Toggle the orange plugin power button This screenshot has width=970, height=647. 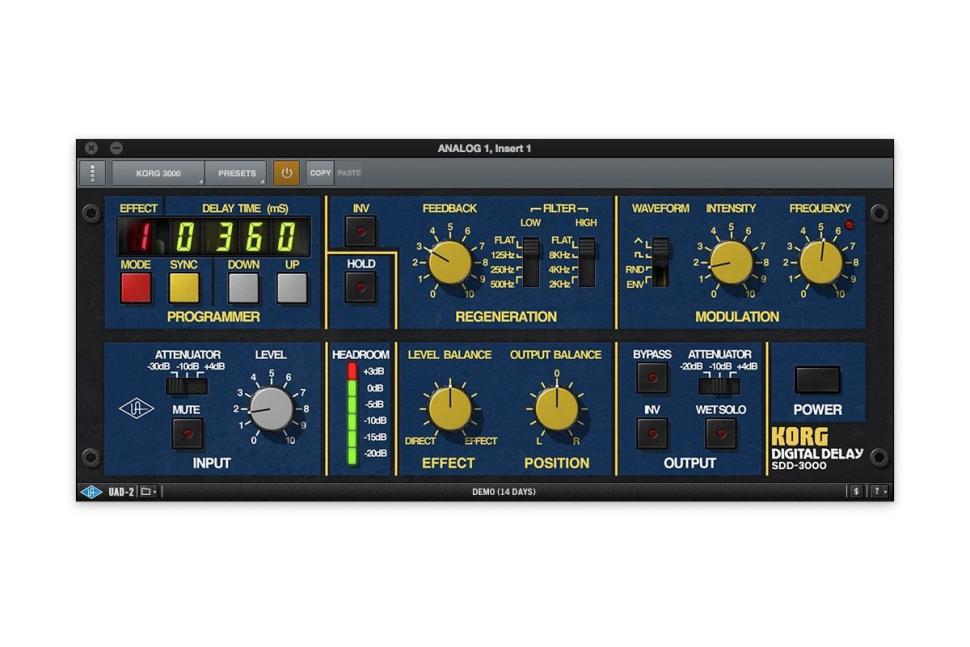click(286, 173)
